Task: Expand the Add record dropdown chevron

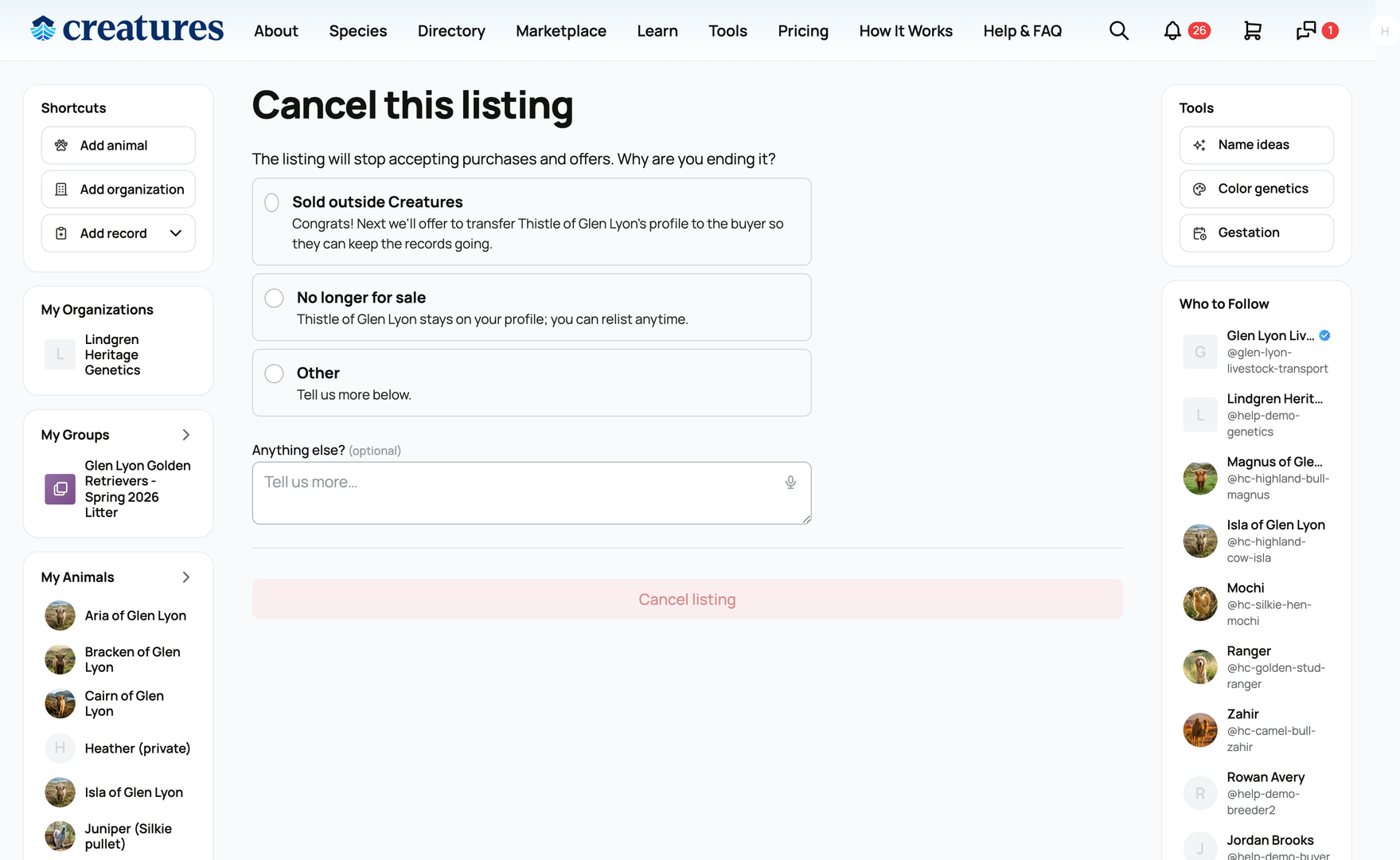Action: 176,233
